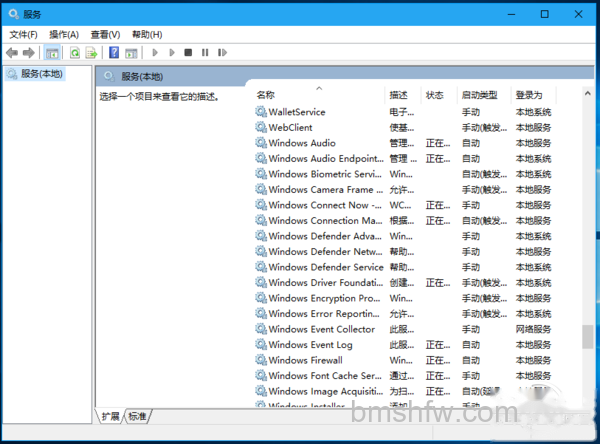
Task: Click the Back arrow toolbar icon
Action: click(12, 52)
